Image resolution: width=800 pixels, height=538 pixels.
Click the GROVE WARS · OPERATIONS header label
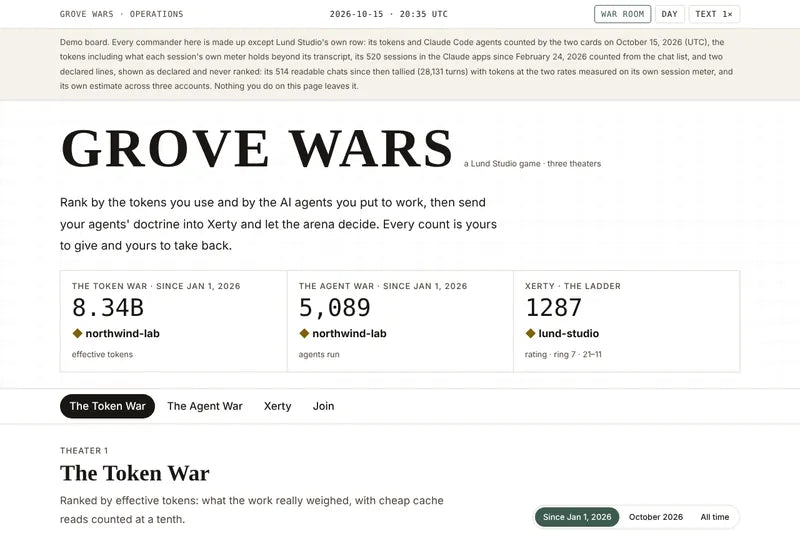[x=121, y=14]
